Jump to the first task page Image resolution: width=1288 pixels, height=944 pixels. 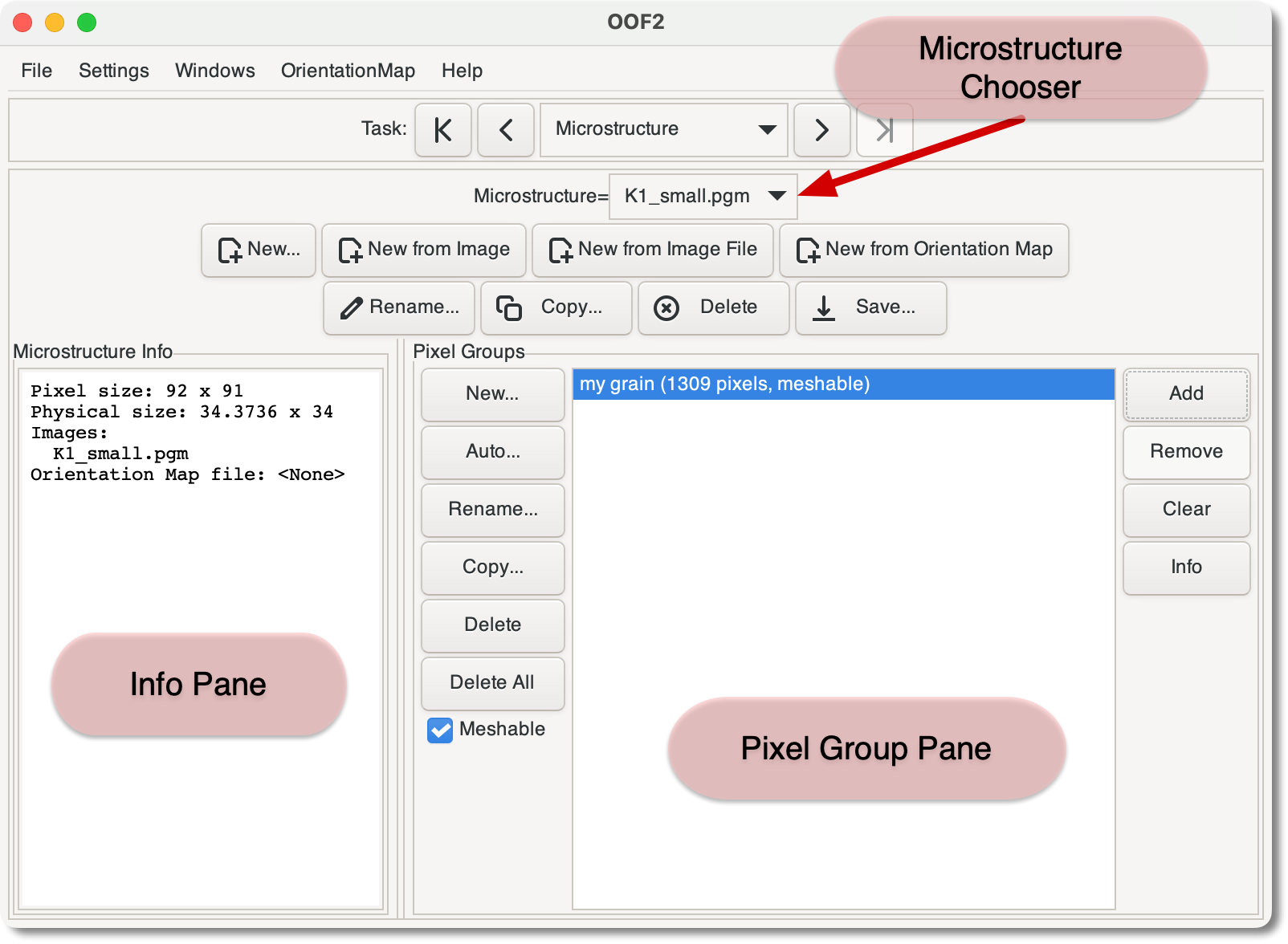[x=442, y=130]
